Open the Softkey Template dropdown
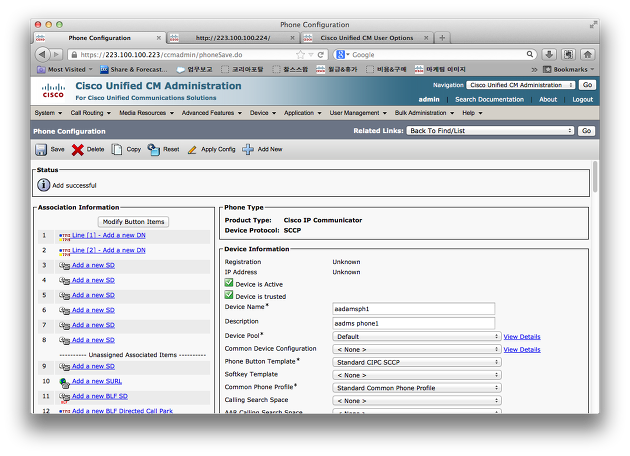Screen dimensions: 630x456 tap(417, 375)
